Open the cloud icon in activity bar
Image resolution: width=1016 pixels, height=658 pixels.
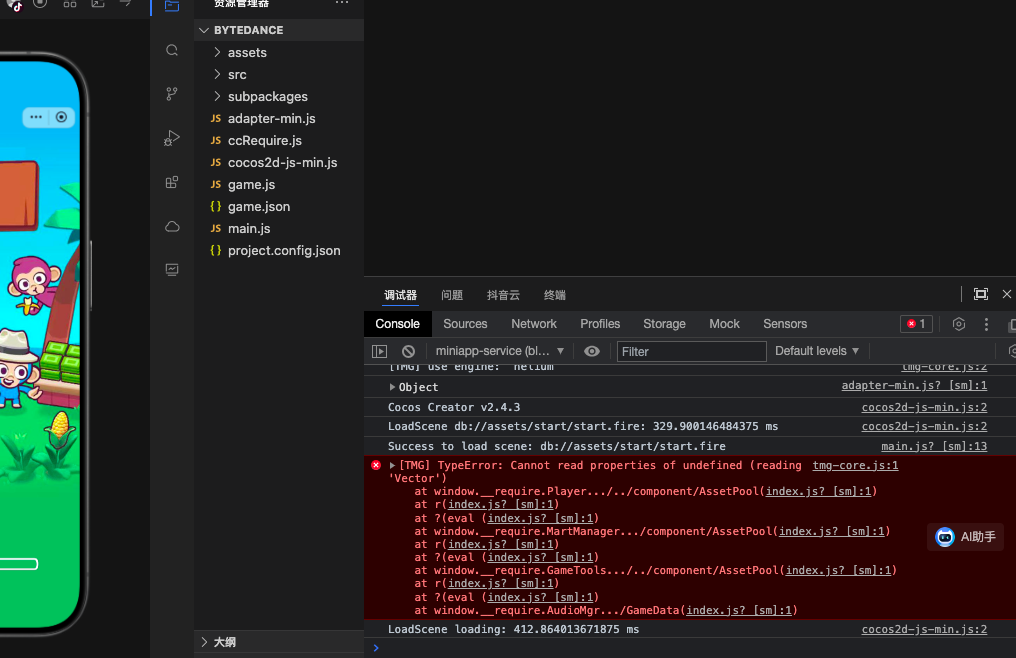[x=172, y=226]
